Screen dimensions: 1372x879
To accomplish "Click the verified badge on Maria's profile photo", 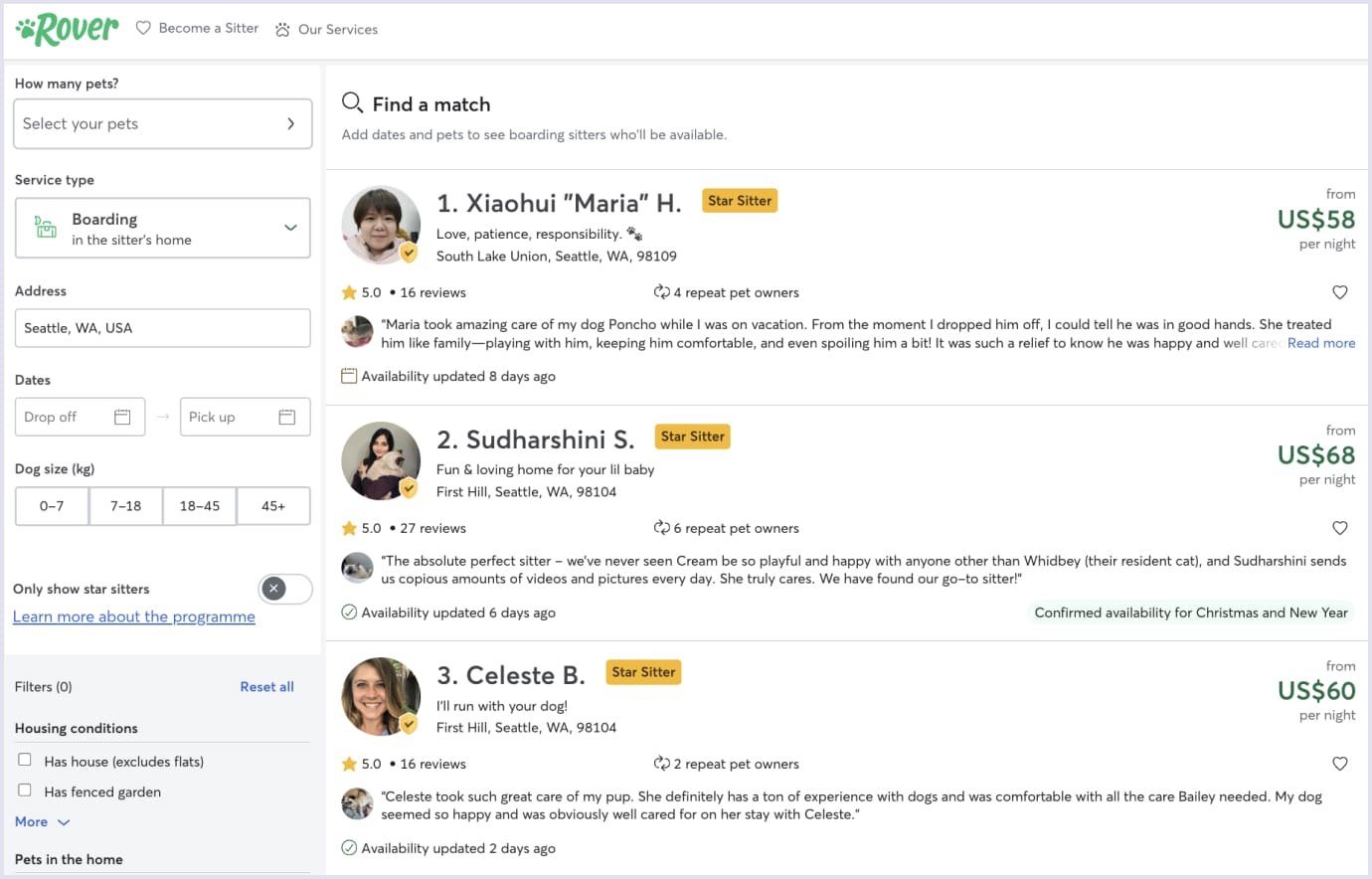I will pyautogui.click(x=409, y=253).
